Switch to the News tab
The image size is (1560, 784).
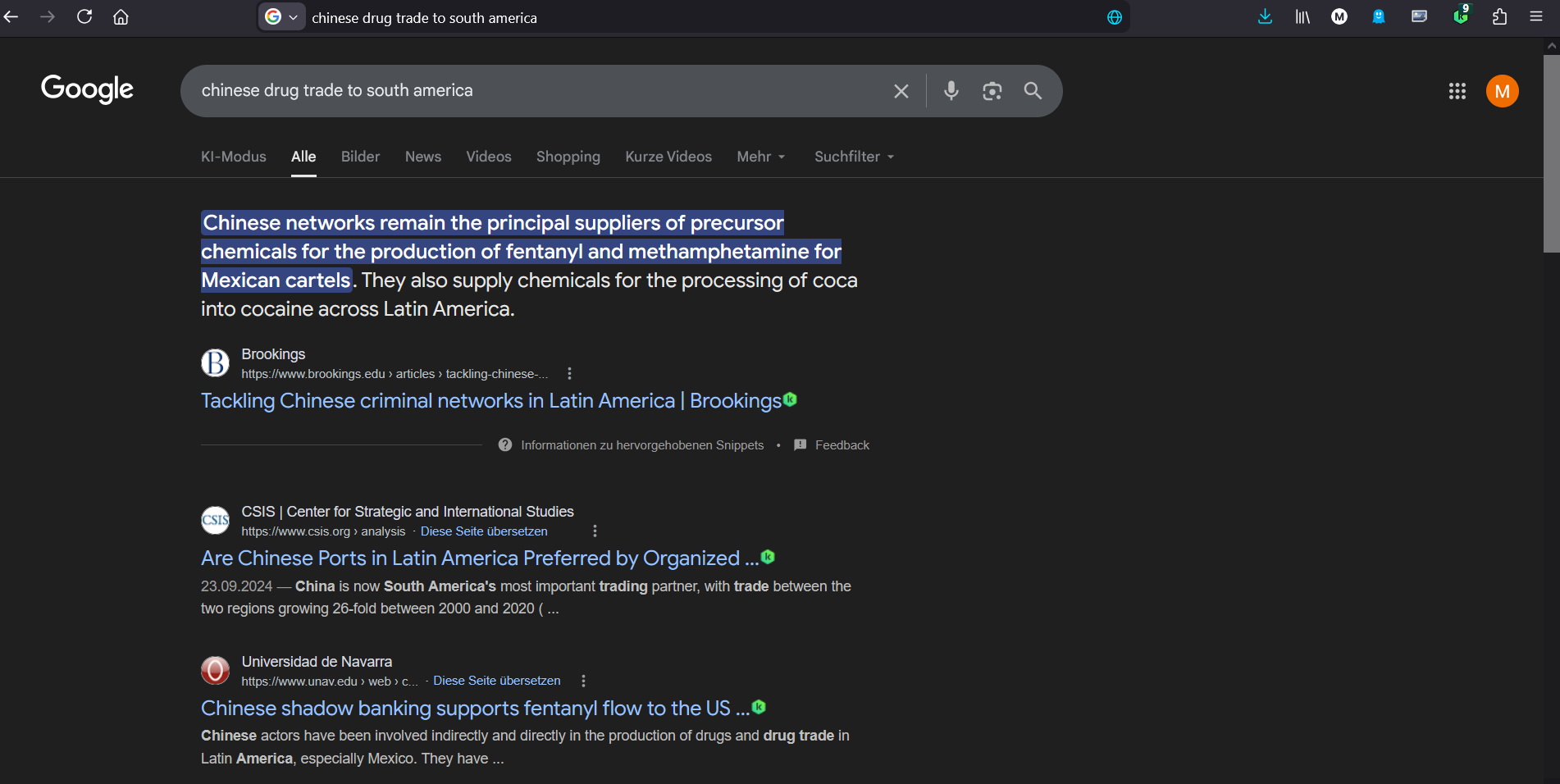point(423,157)
